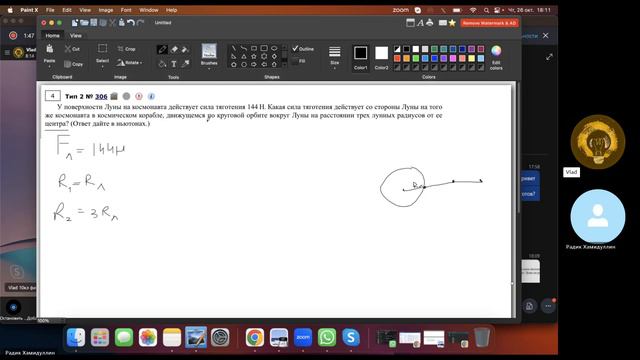
Task: Select the Fill bucket tool
Action: [x=162, y=63]
